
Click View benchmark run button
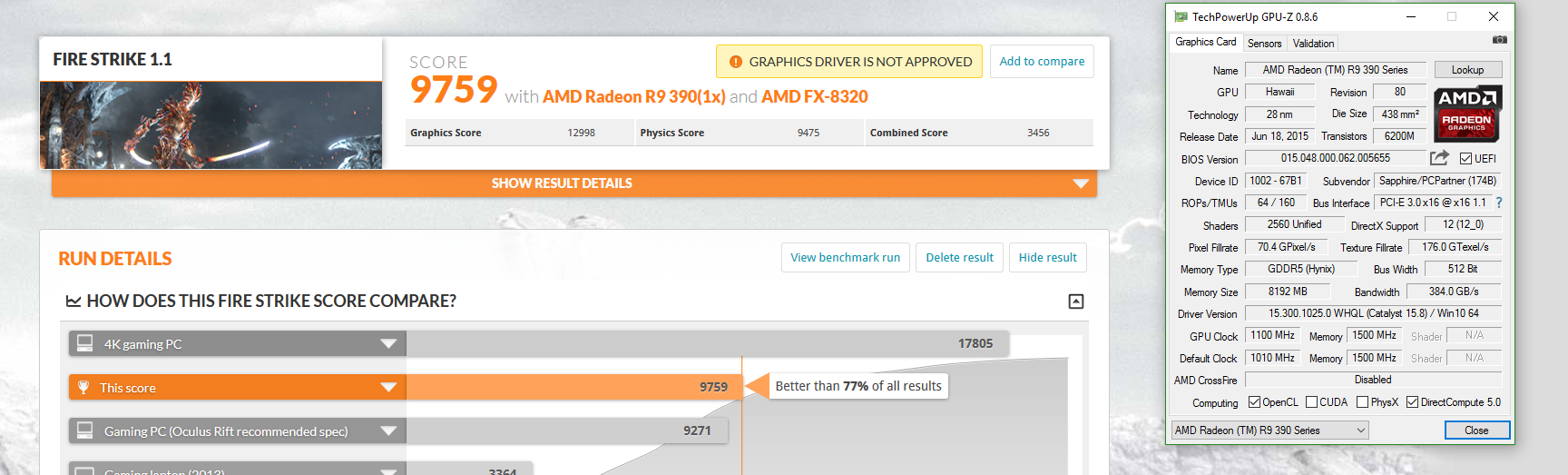[845, 258]
